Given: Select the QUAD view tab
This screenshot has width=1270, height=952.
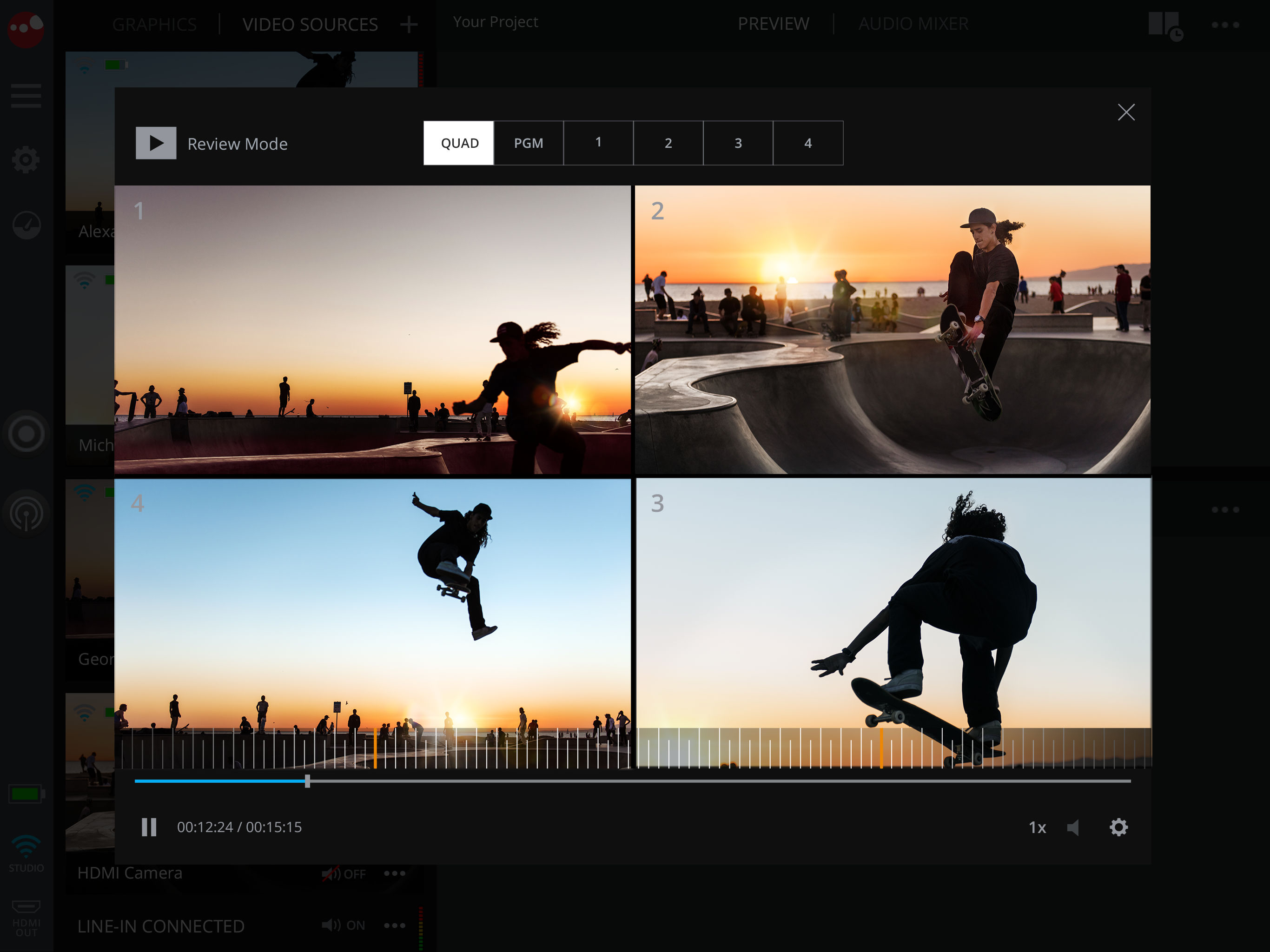Looking at the screenshot, I should click(x=459, y=143).
